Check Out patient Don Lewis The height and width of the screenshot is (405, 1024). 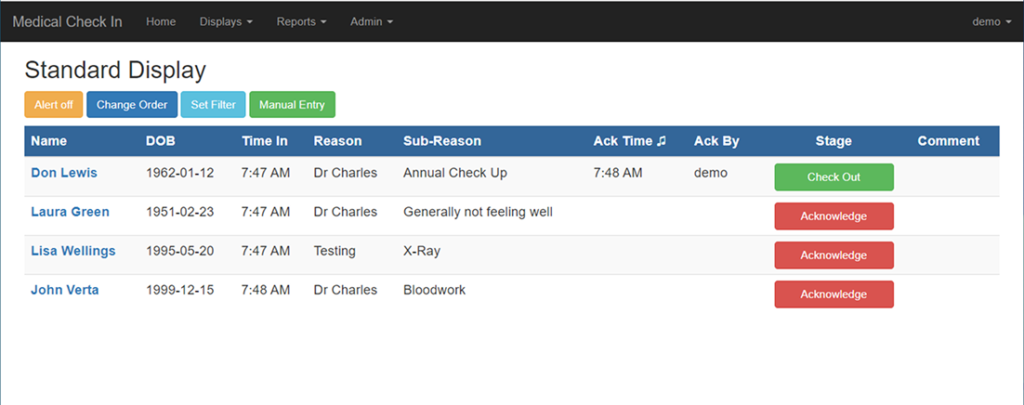pos(833,177)
